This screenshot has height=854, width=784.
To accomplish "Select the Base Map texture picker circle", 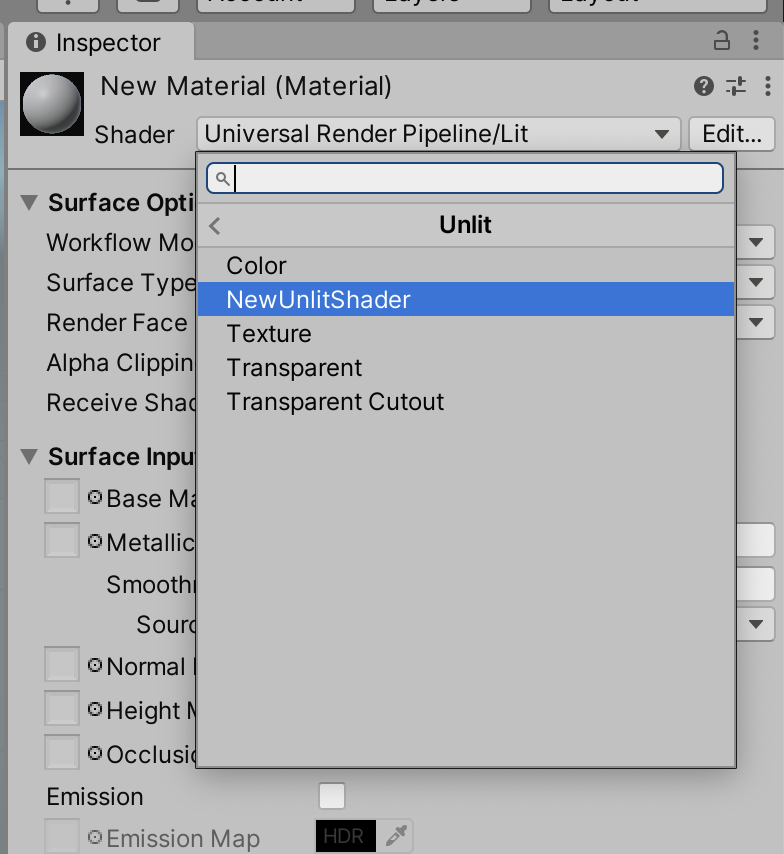I will [x=95, y=497].
